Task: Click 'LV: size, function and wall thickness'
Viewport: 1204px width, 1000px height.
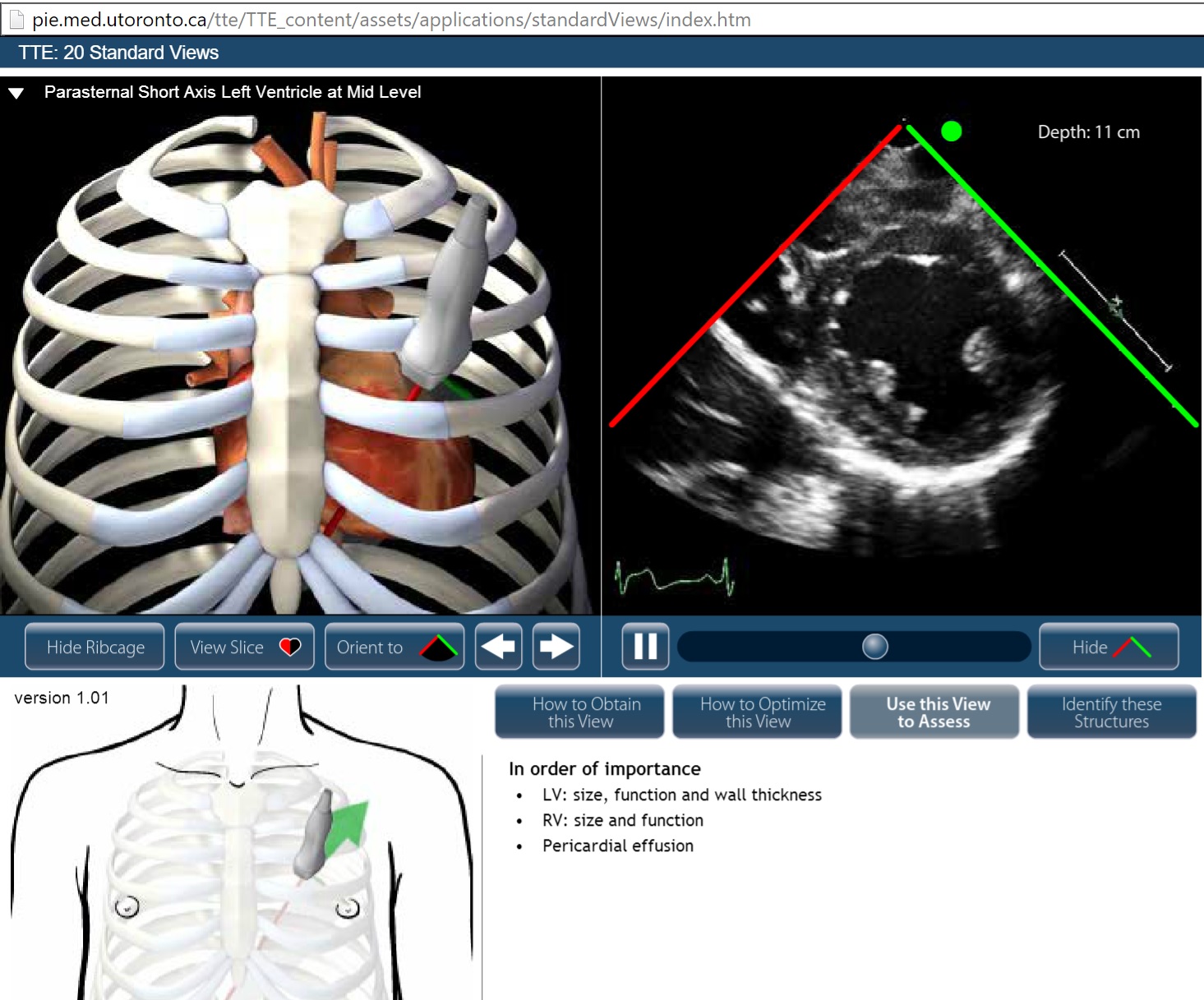Action: (x=682, y=795)
